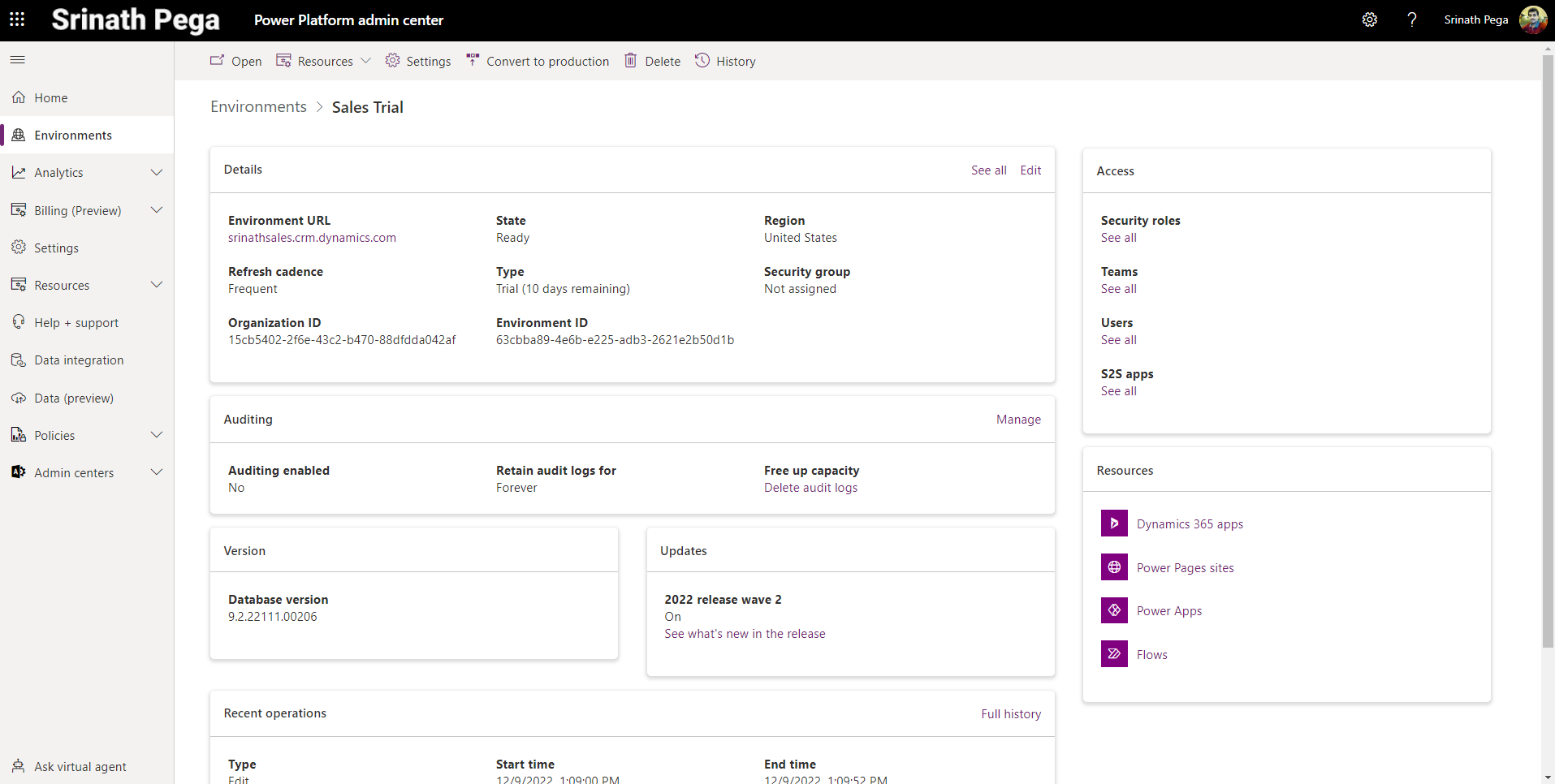The width and height of the screenshot is (1555, 784).
Task: Click the Dynamics 365 apps icon
Action: tap(1114, 523)
